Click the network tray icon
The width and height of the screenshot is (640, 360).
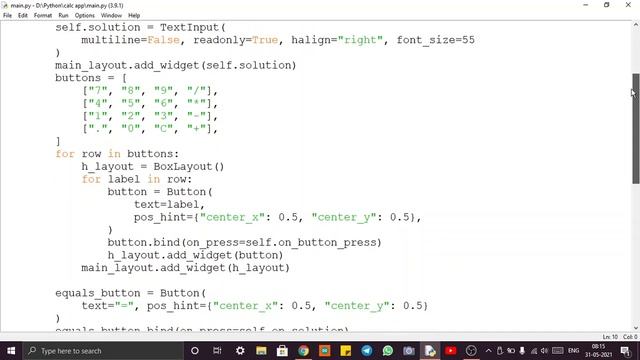(x=533, y=351)
